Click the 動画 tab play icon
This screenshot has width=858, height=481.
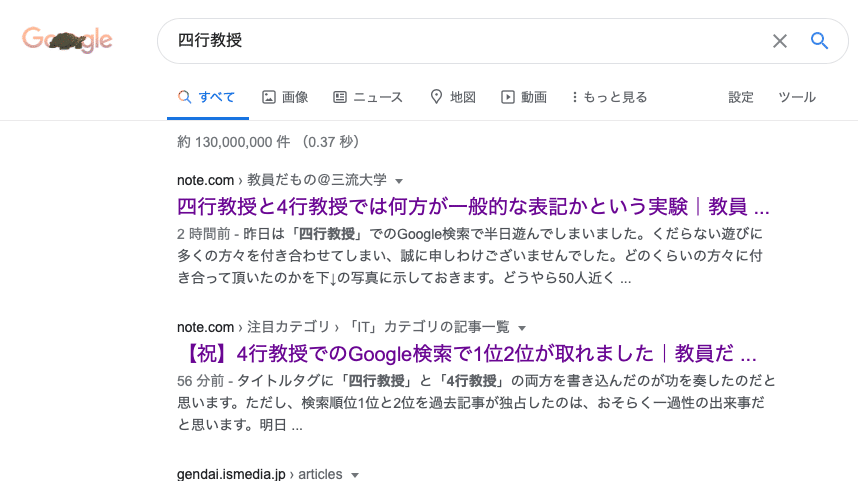(508, 97)
